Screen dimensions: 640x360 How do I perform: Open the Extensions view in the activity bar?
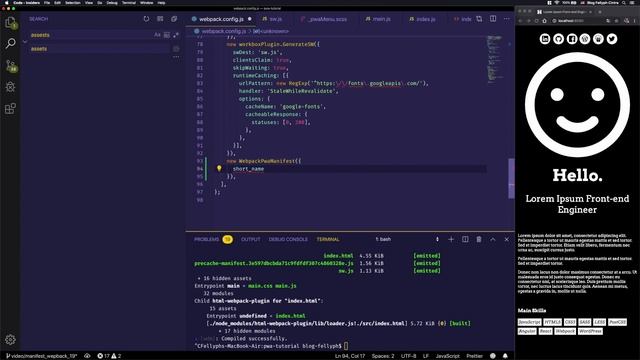tap(11, 108)
